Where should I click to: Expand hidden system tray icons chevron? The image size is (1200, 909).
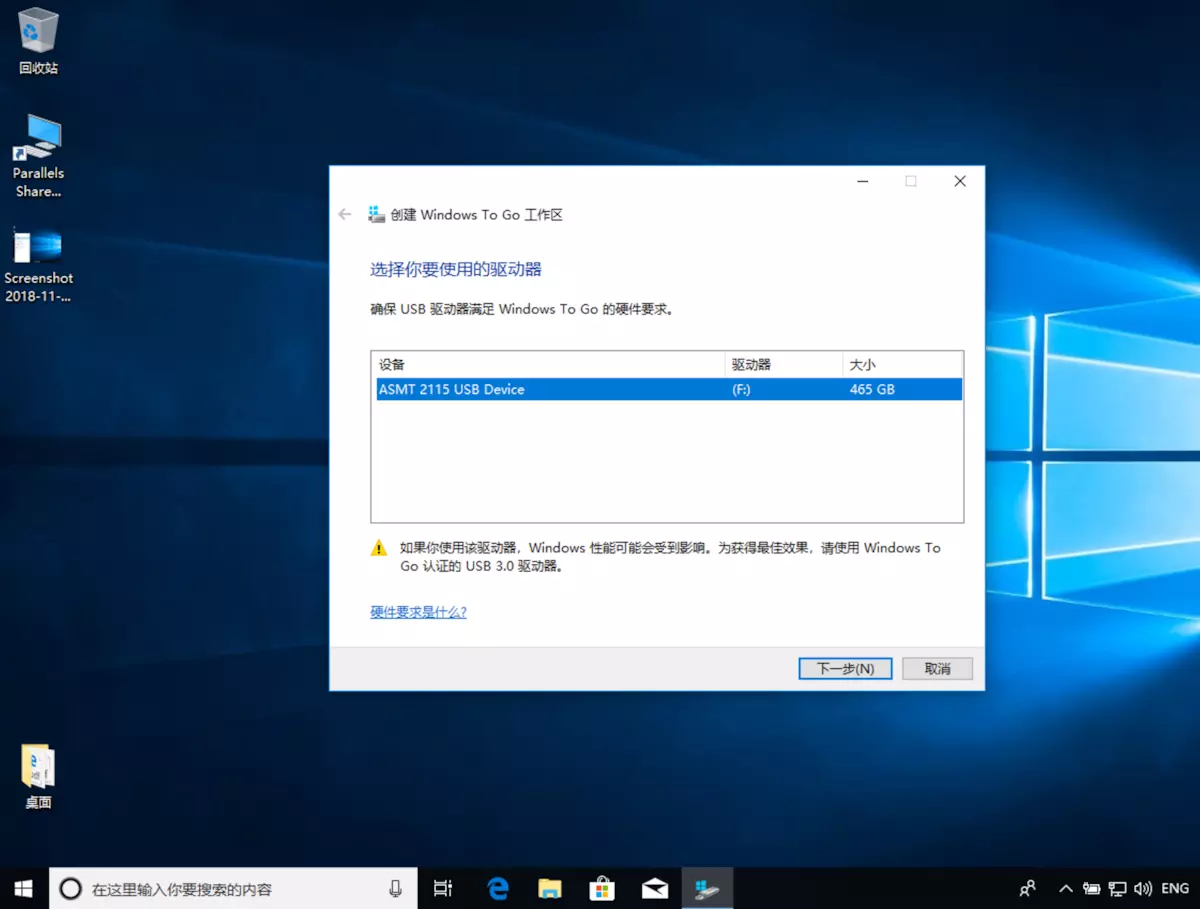pyautogui.click(x=1066, y=888)
